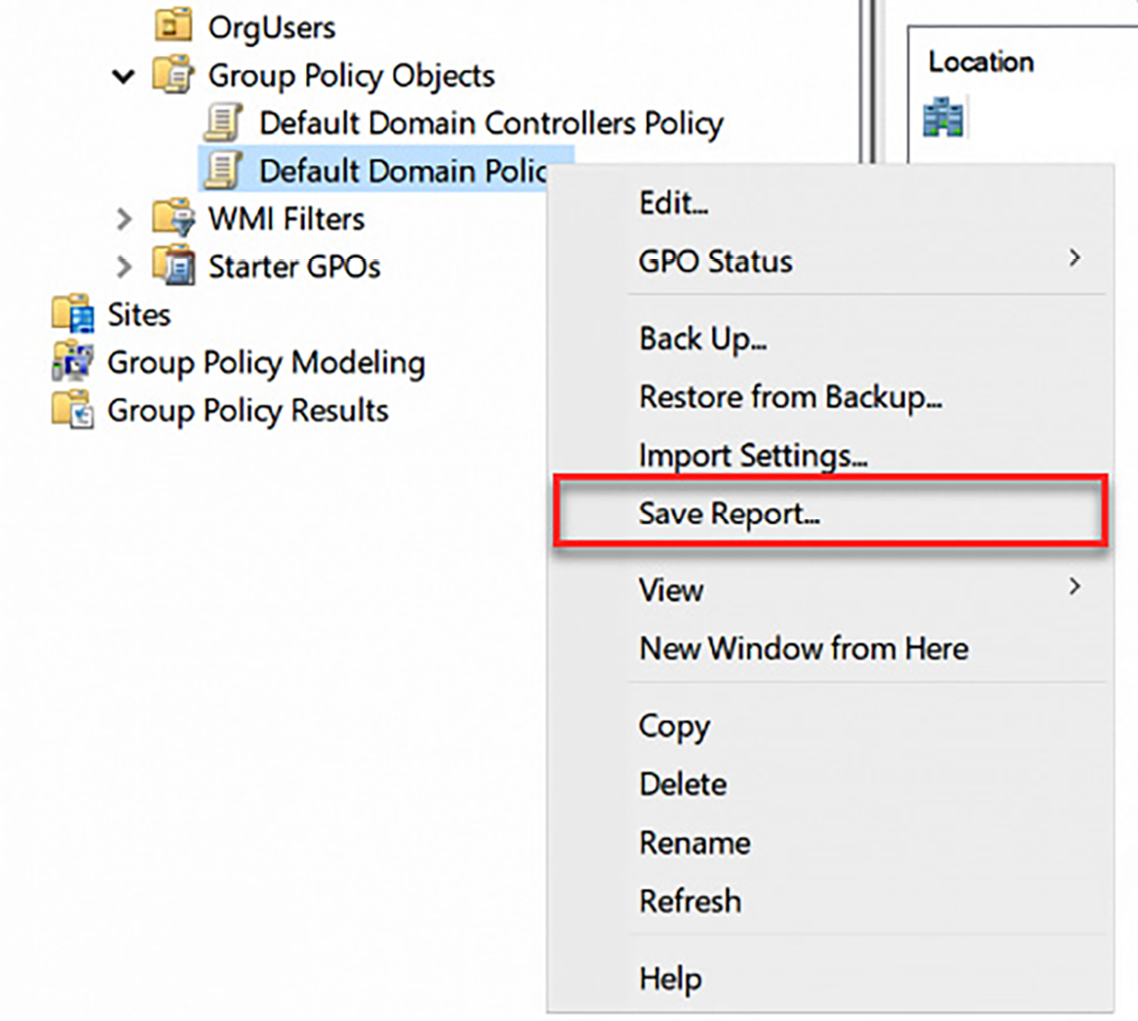
Task: Click the domain icon under Location
Action: coord(944,119)
